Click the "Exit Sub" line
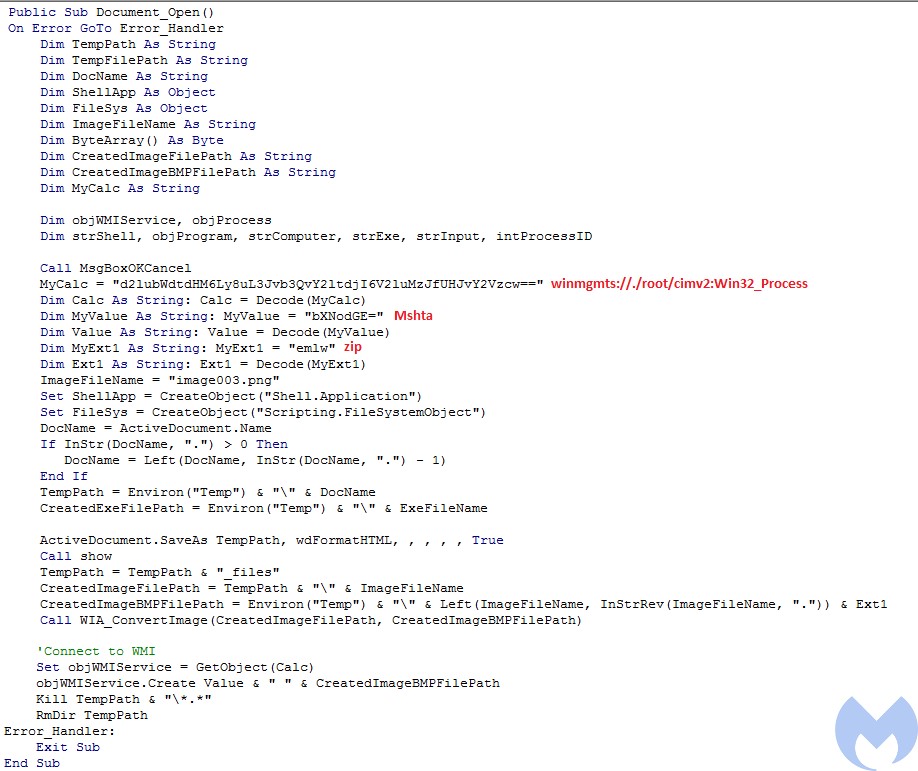918x771 pixels. click(x=68, y=747)
